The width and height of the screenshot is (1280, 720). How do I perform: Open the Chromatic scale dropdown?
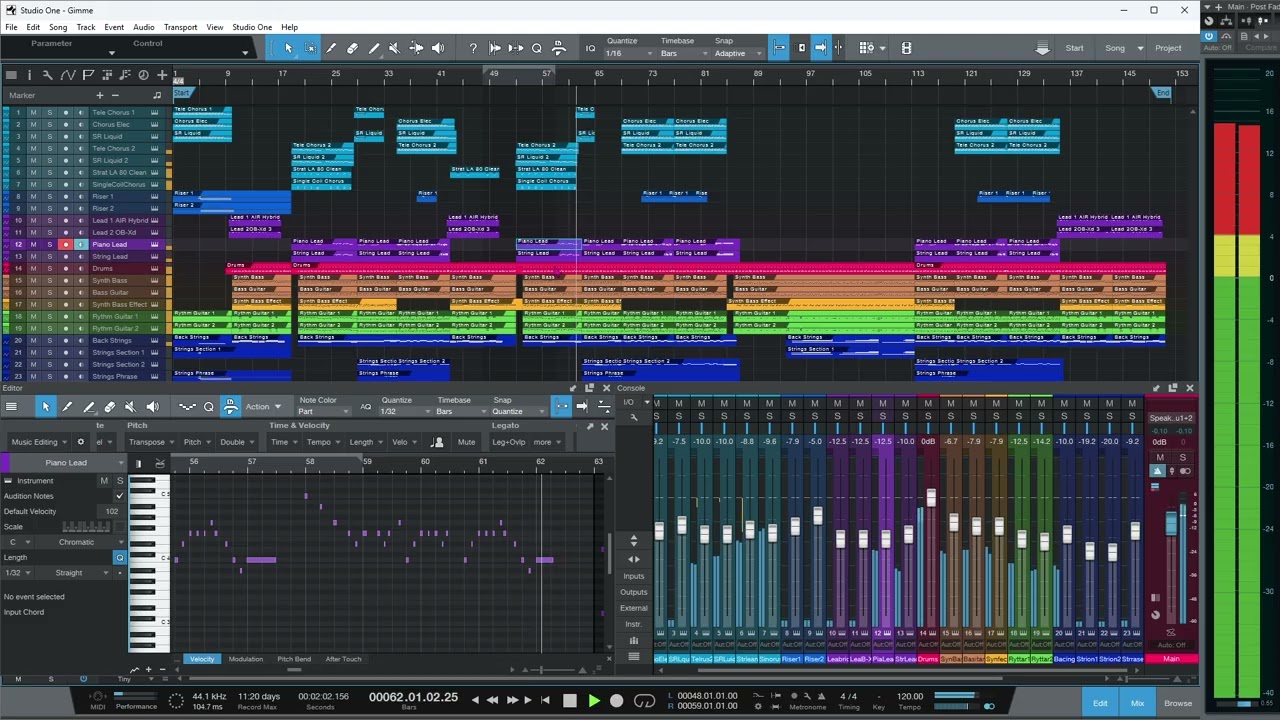coord(89,542)
